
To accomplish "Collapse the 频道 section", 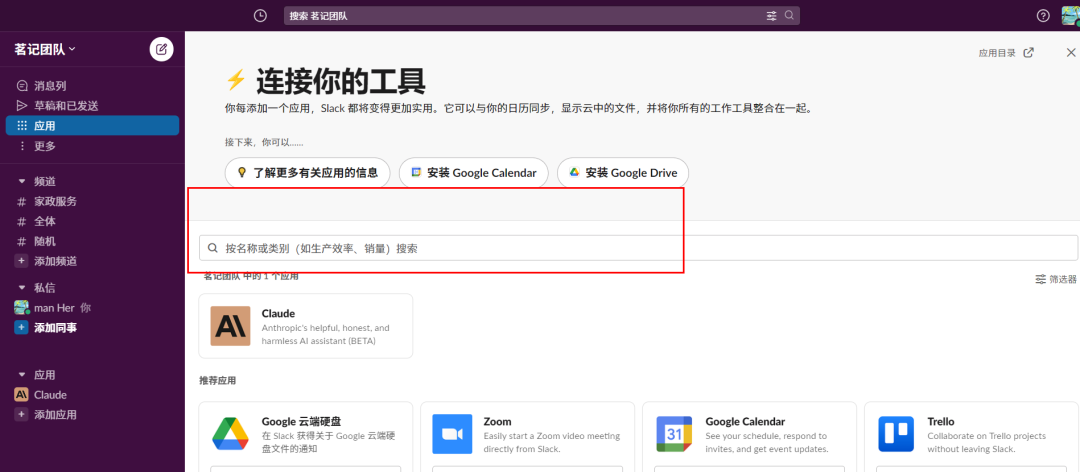I will 22,181.
